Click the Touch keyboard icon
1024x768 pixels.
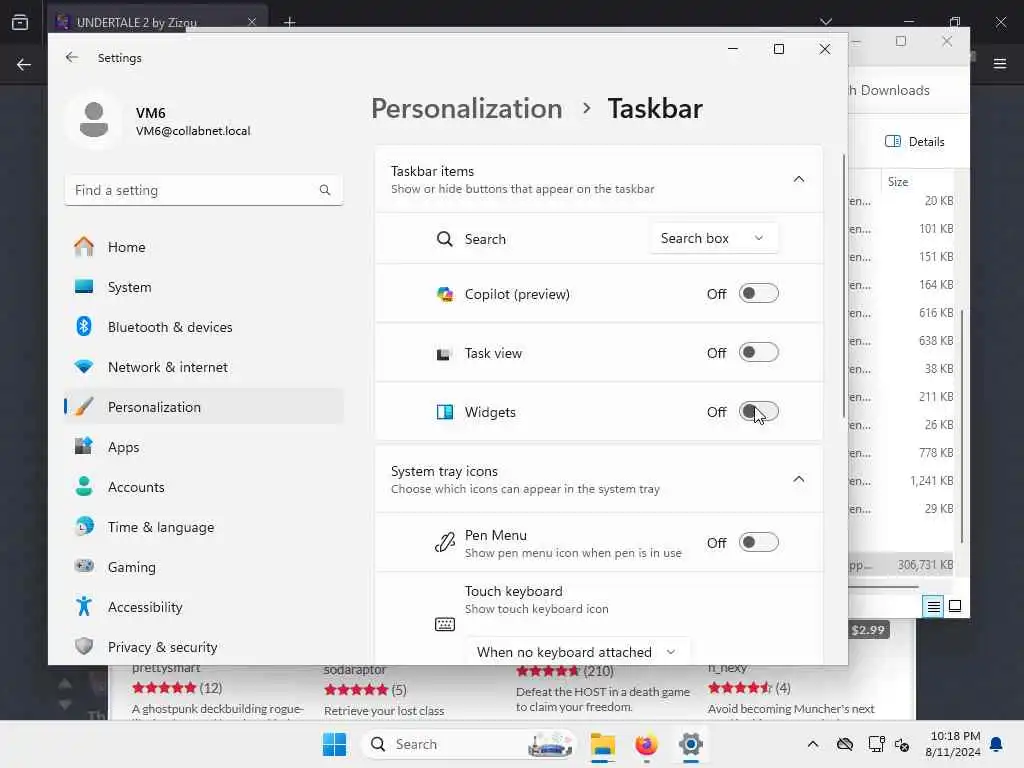(x=445, y=624)
